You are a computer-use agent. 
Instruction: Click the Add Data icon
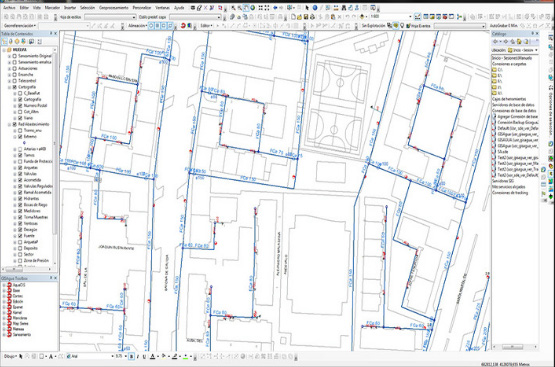pos(362,16)
